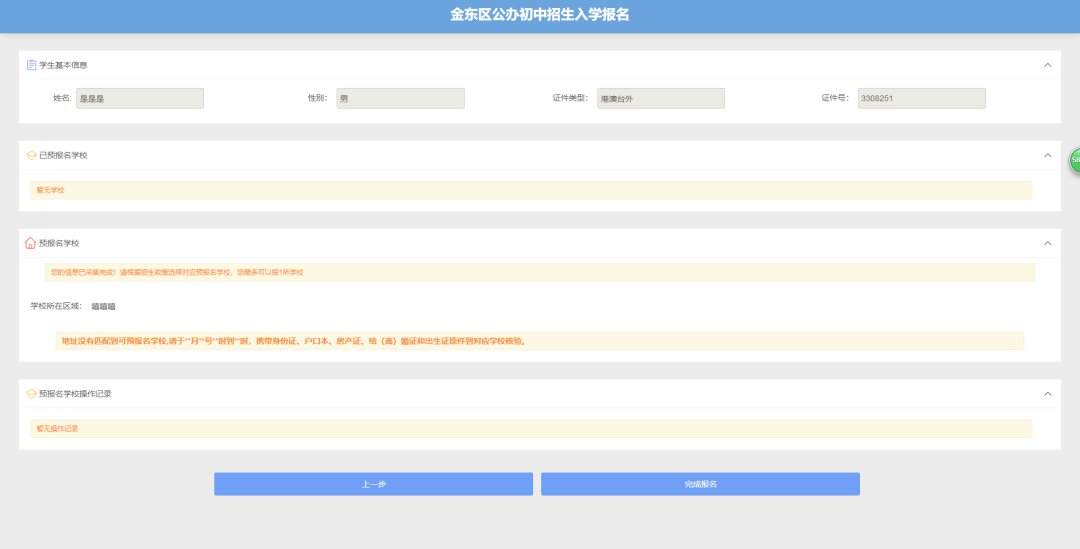
Task: Click the 证件号 input field
Action: click(x=921, y=98)
